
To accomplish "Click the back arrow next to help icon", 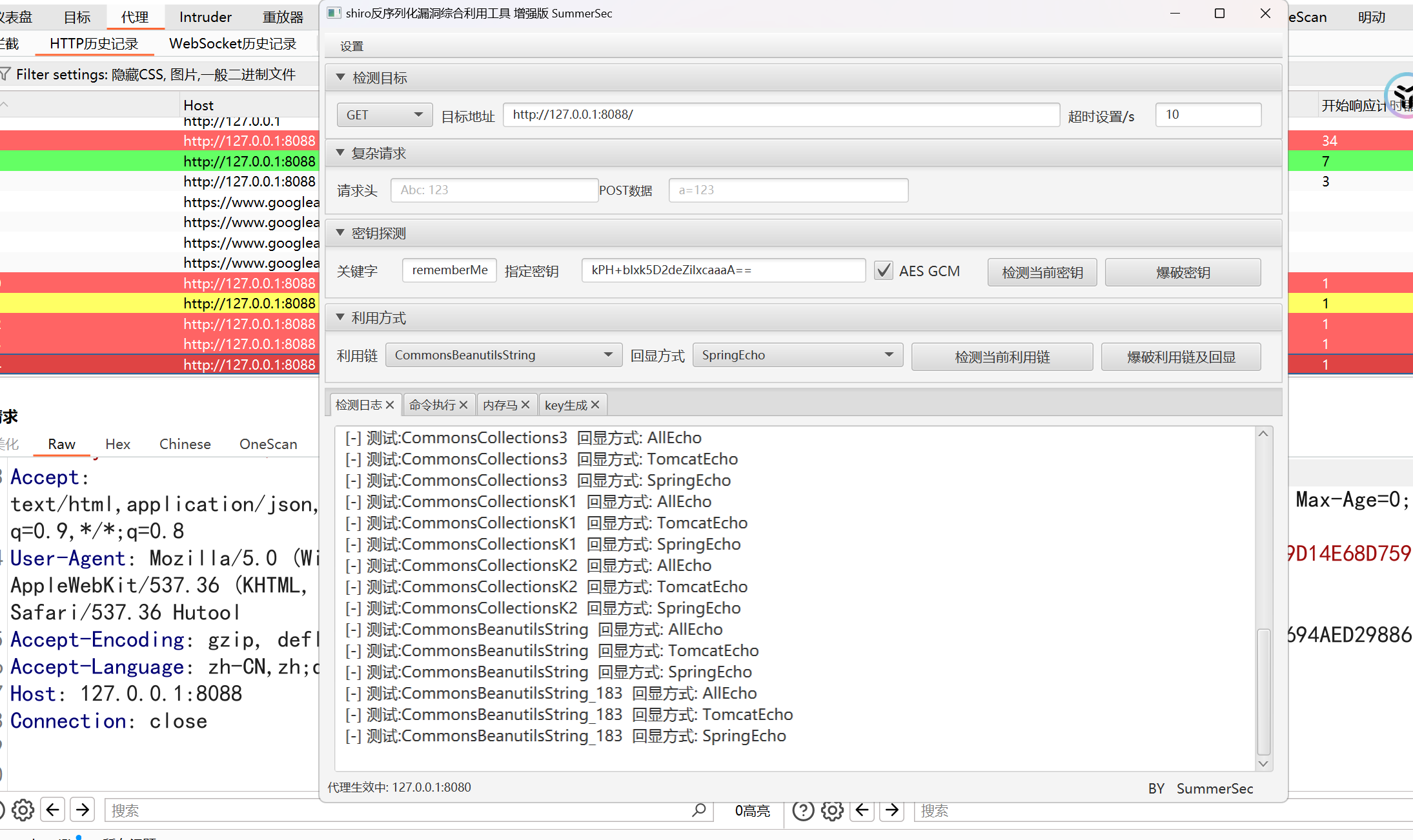I will (x=862, y=810).
